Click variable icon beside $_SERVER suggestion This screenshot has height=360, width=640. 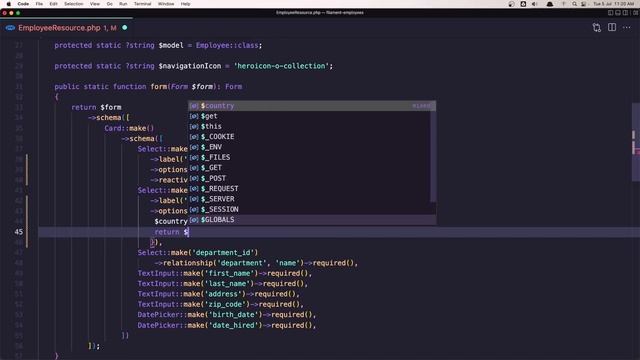194,199
